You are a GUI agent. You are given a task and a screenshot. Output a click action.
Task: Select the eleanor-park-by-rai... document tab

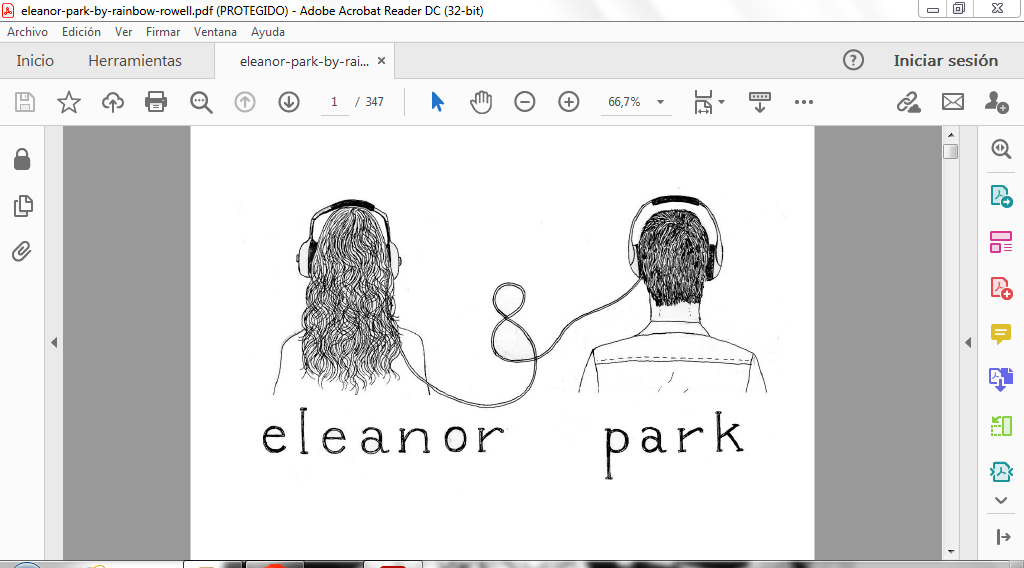[304, 61]
